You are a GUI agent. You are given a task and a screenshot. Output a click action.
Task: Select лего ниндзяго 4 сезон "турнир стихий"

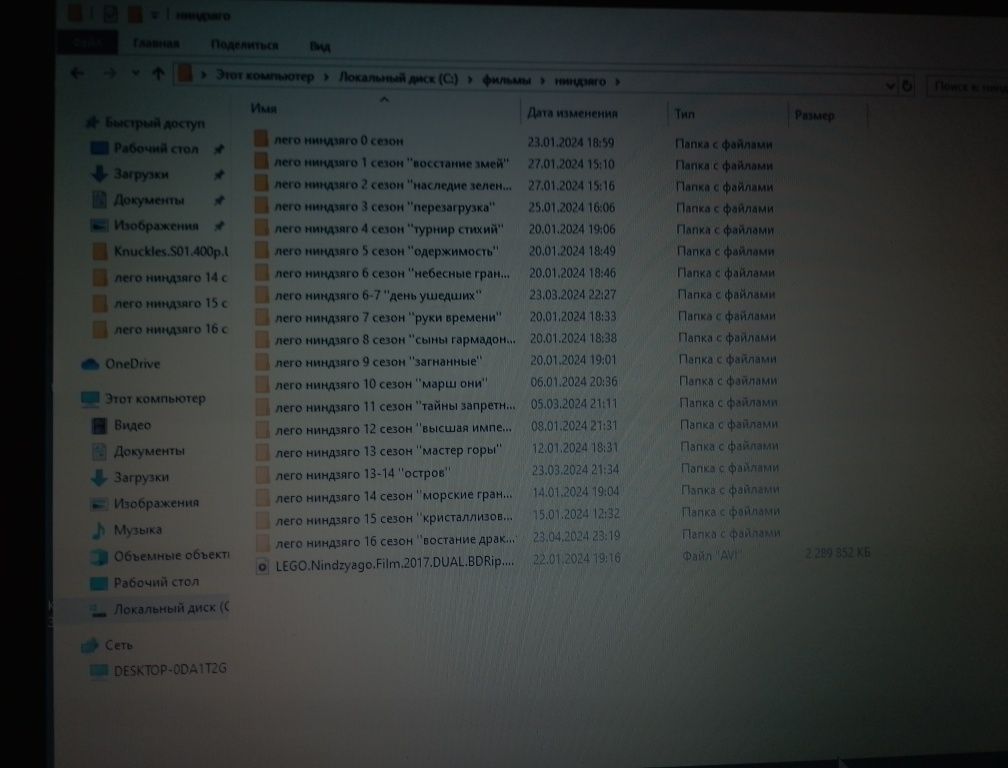coord(389,229)
